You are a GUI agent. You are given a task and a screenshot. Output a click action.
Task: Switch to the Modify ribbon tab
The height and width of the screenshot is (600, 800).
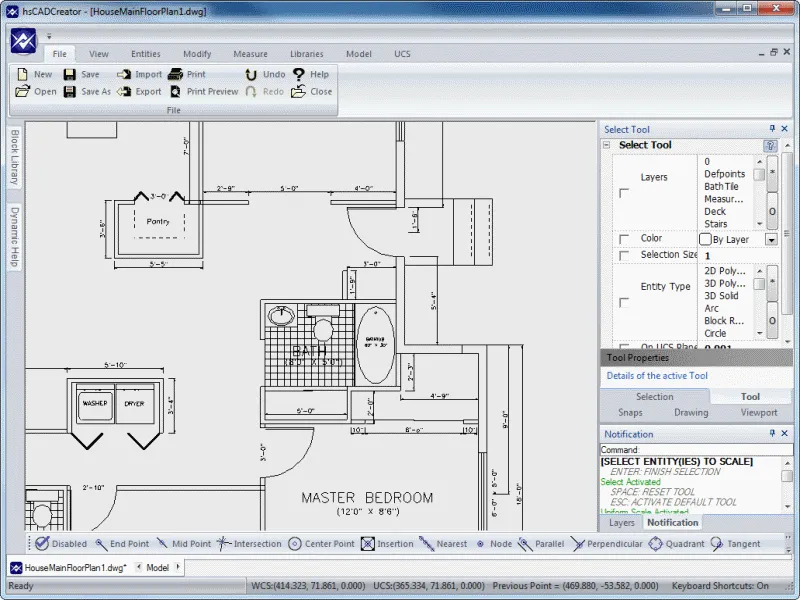point(197,53)
